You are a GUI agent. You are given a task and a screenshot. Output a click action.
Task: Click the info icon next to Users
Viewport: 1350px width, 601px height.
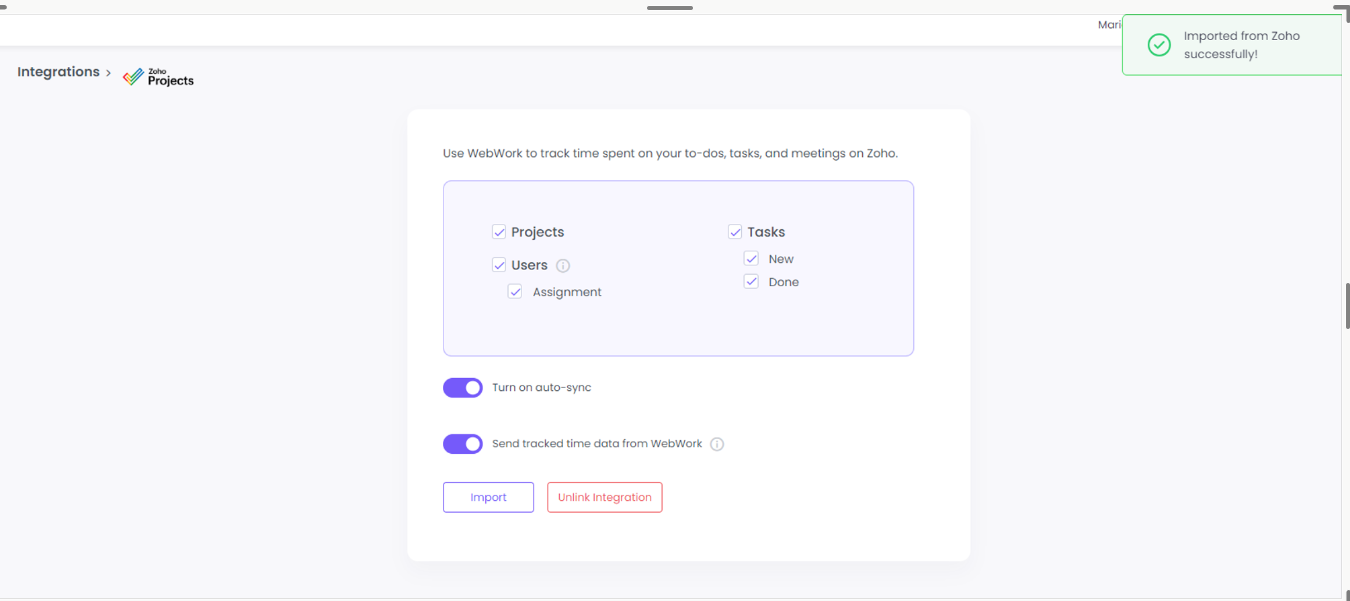point(563,265)
